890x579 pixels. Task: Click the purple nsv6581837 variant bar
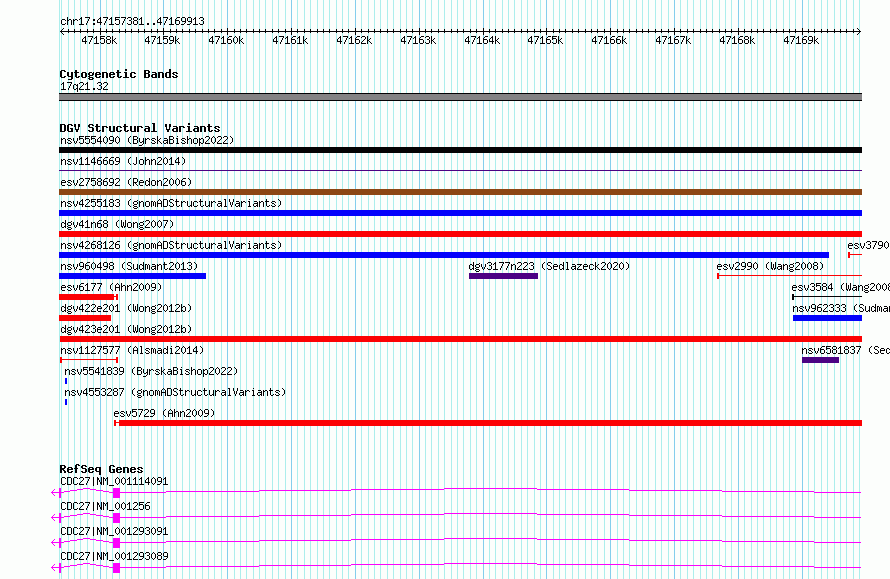(820, 360)
